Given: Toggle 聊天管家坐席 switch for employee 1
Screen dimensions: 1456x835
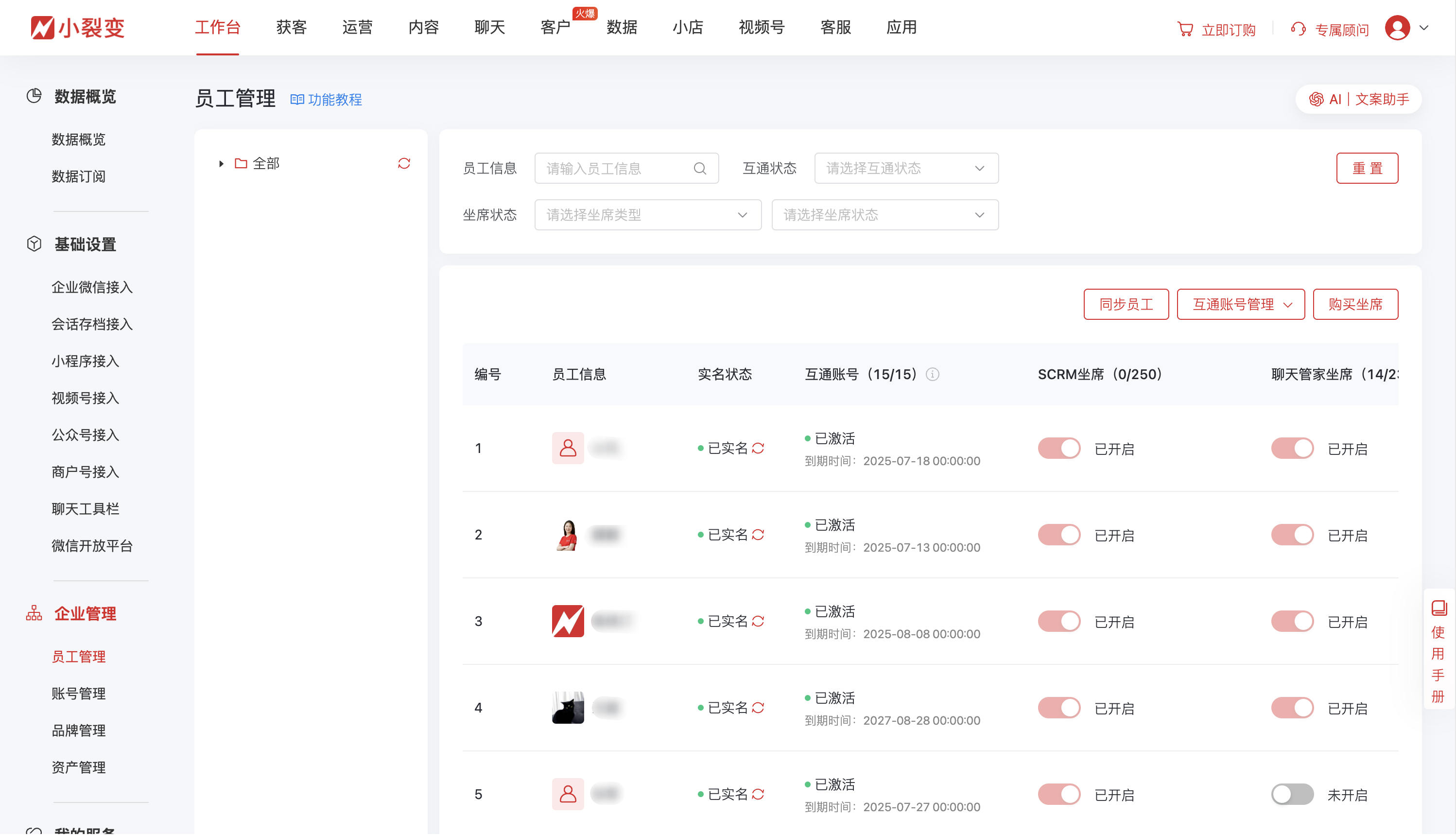Looking at the screenshot, I should tap(1292, 449).
